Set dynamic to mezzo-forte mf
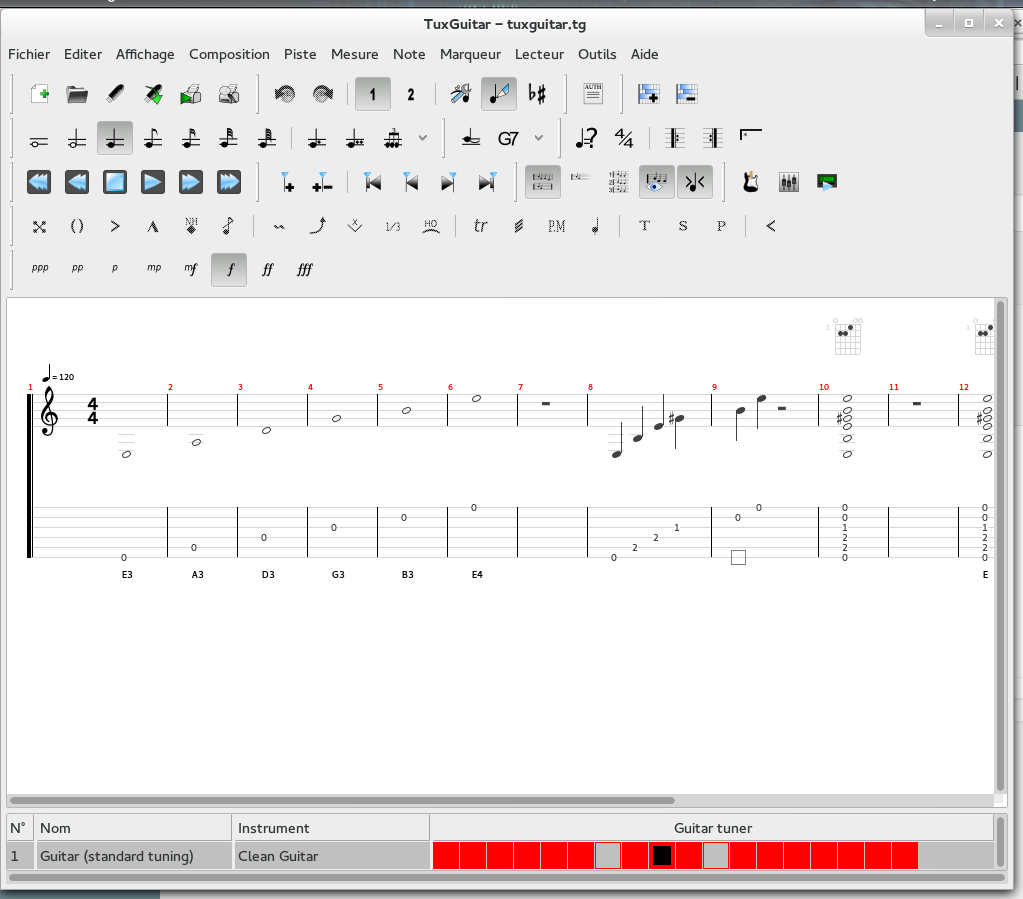Screen dimensions: 1023x899 tap(191, 269)
